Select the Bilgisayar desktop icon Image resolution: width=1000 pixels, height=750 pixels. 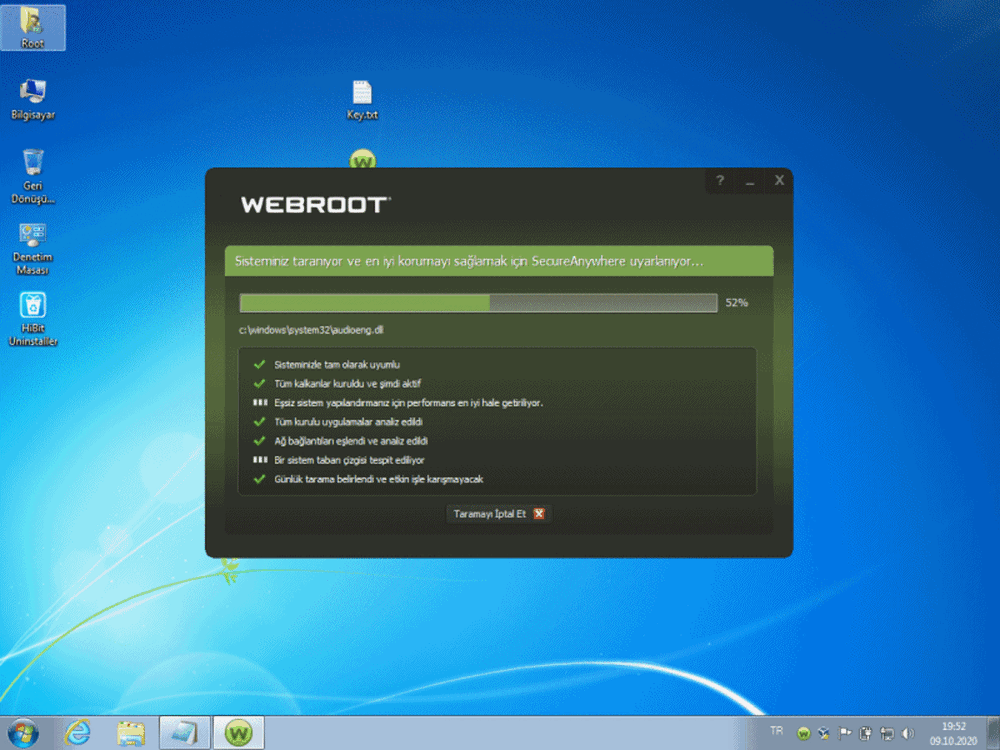(x=33, y=99)
